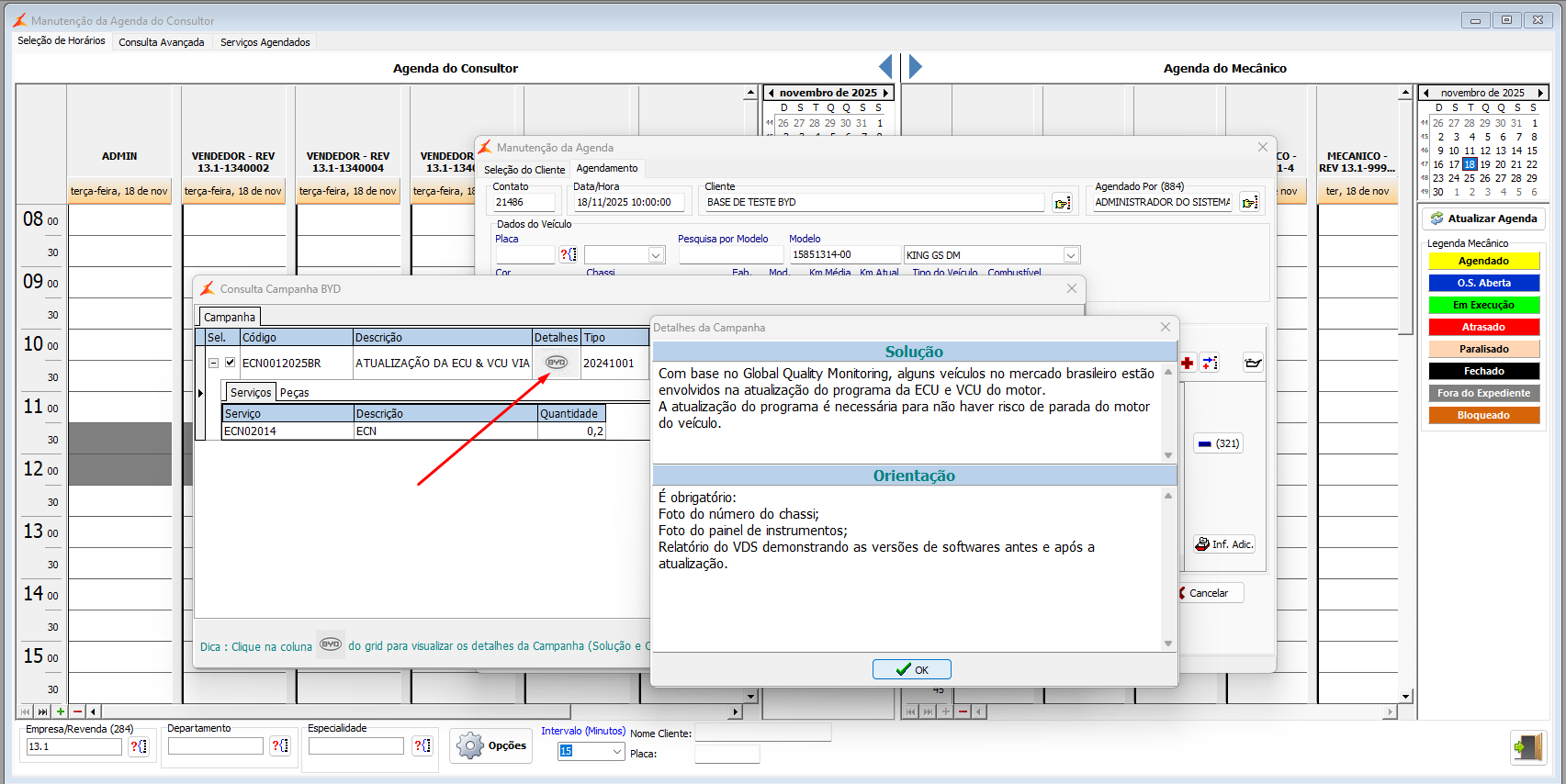This screenshot has height=784, width=1566.
Task: Click the BYD details icon for campaign ECN0012025BR
Action: 557,363
